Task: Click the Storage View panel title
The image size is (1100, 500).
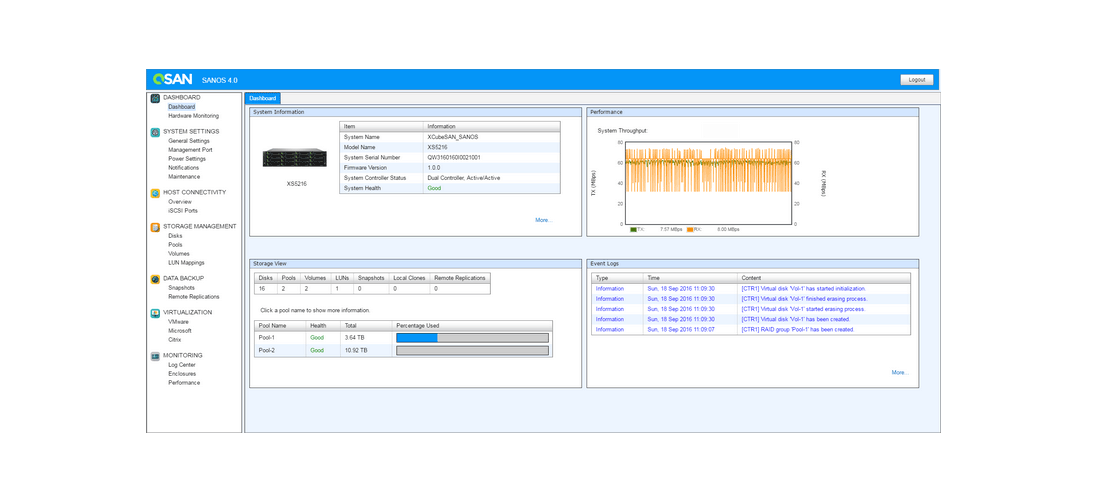Action: (269, 264)
